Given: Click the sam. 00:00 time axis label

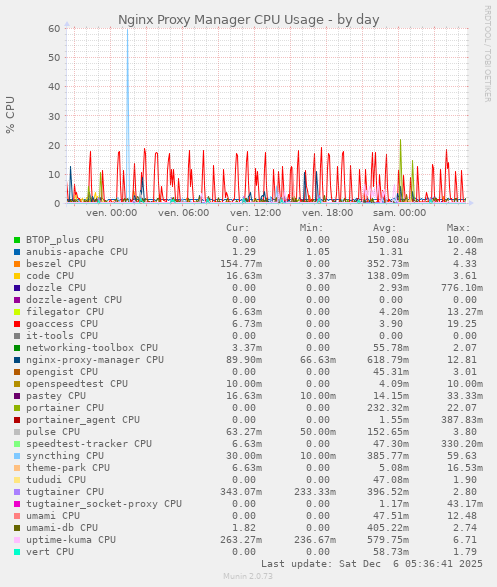Looking at the screenshot, I should pyautogui.click(x=399, y=213).
